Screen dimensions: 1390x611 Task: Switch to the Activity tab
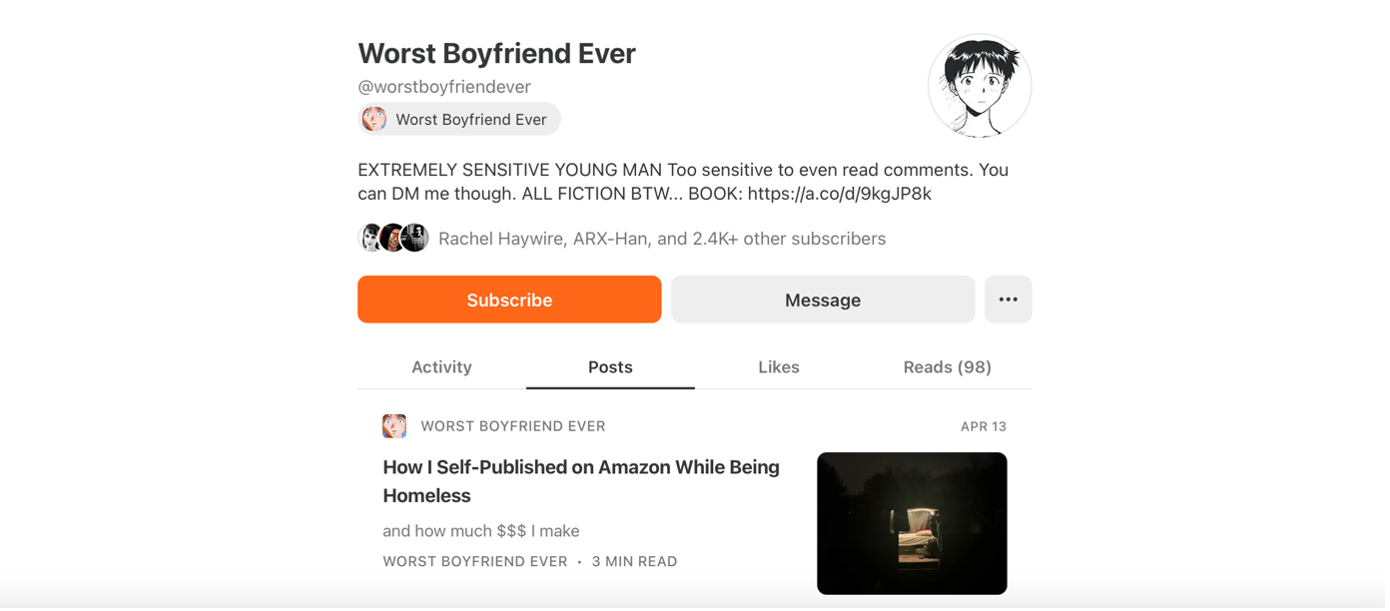(443, 368)
